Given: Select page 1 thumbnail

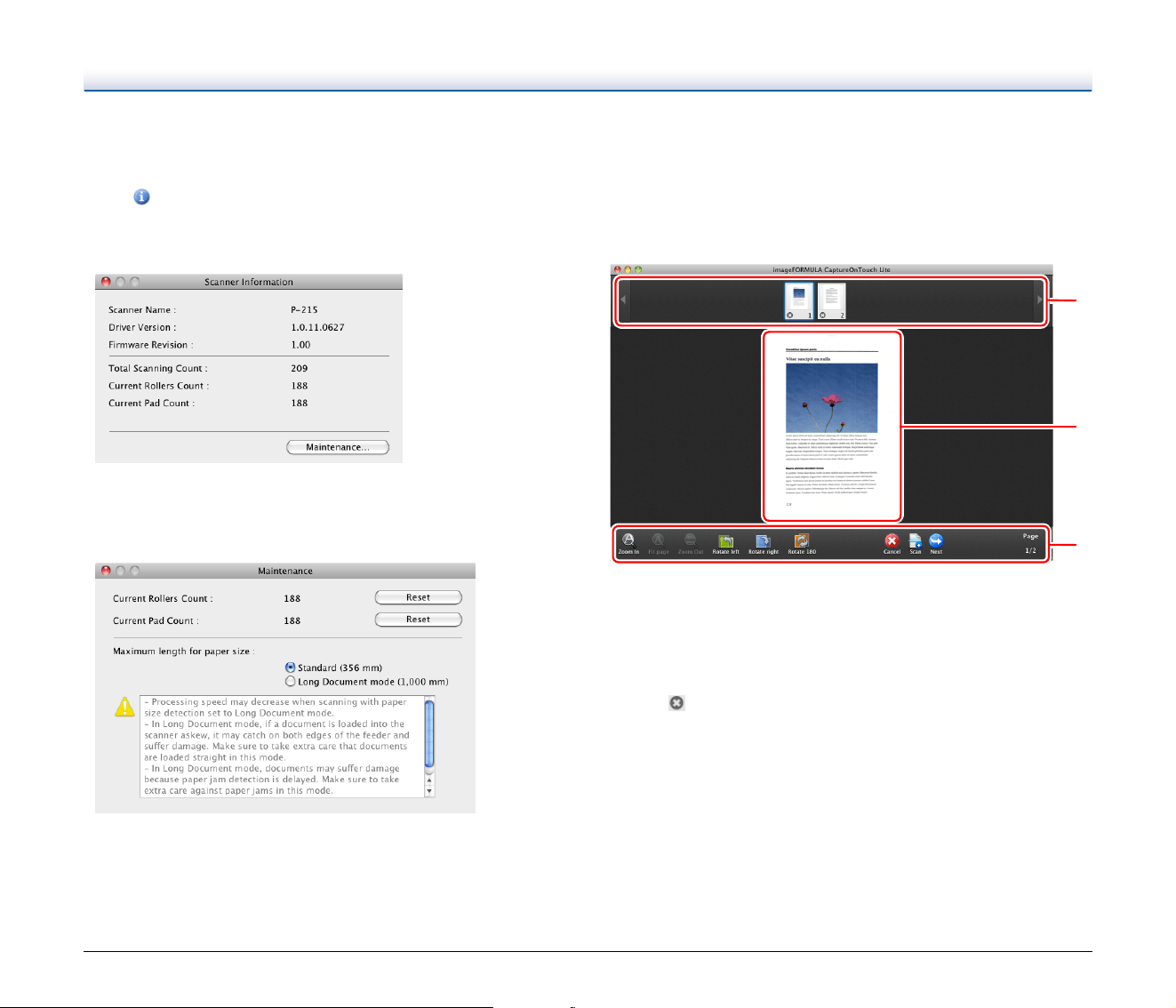Looking at the screenshot, I should 799,301.
